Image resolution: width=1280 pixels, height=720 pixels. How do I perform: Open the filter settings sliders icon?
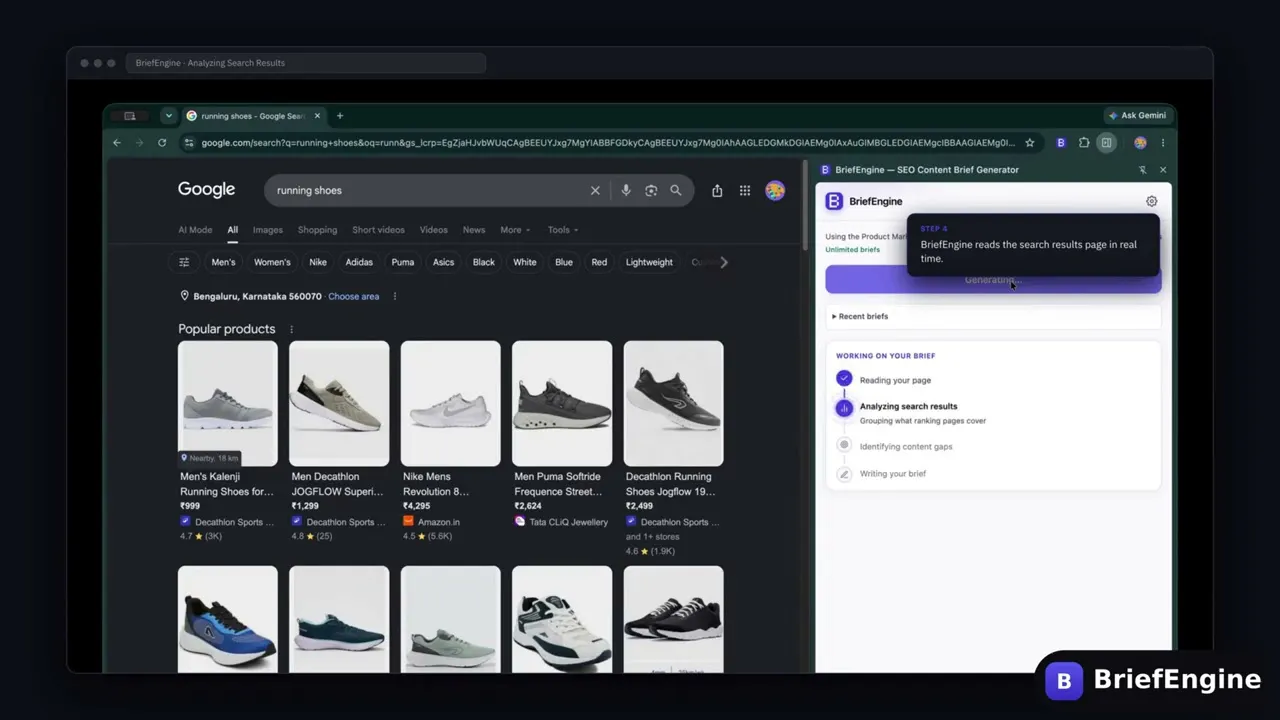coord(184,262)
